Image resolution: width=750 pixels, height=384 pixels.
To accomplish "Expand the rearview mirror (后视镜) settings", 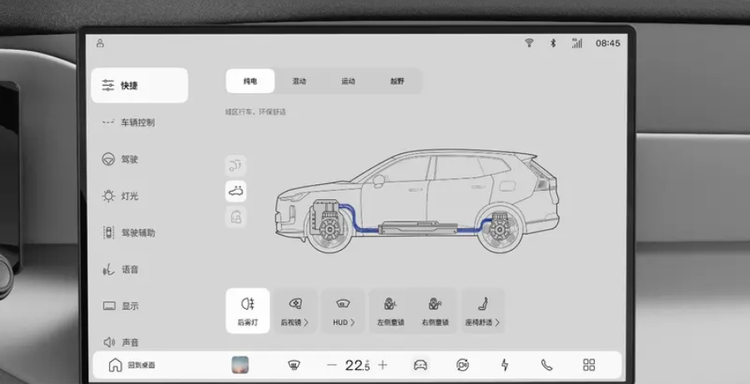I will (x=295, y=311).
